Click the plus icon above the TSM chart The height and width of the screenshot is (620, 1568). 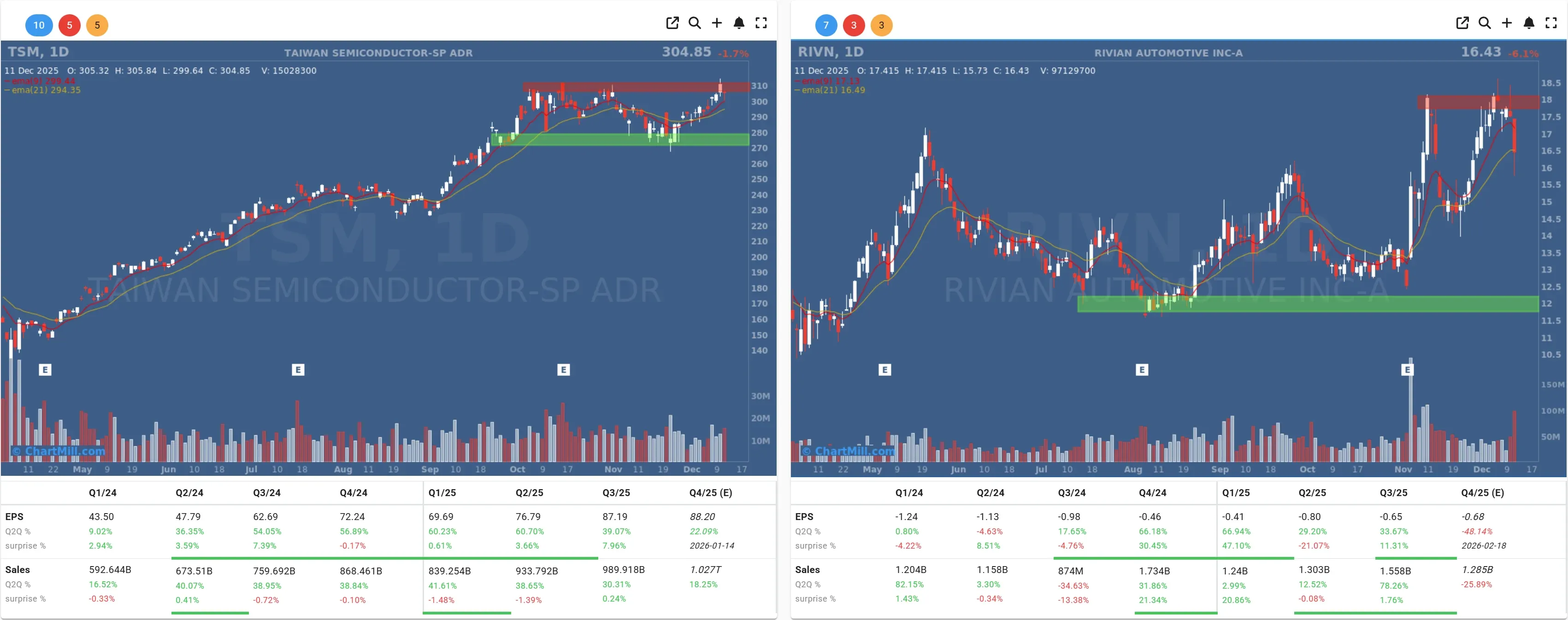(x=716, y=23)
